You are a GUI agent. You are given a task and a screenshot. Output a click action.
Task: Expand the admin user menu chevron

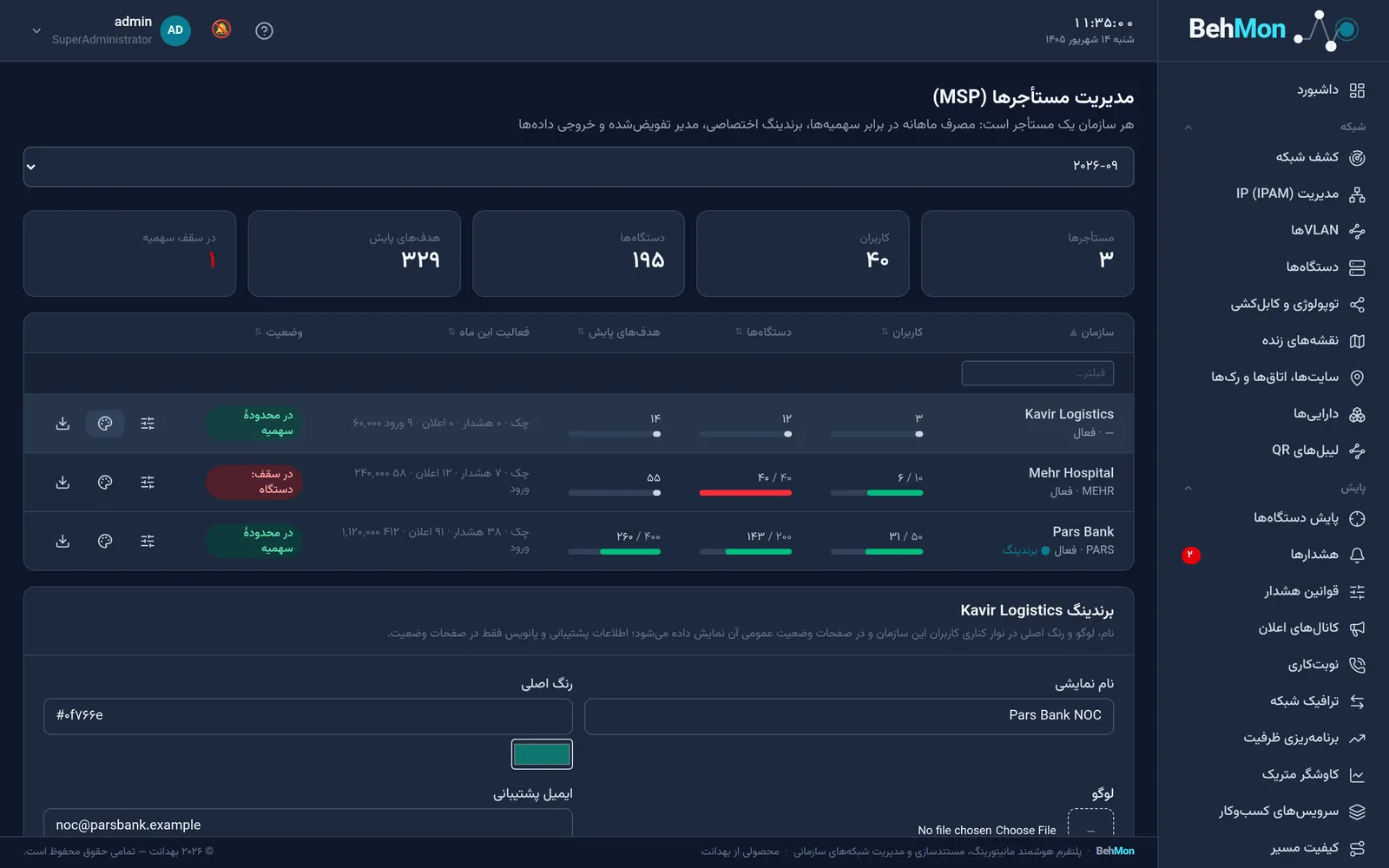[x=36, y=30]
